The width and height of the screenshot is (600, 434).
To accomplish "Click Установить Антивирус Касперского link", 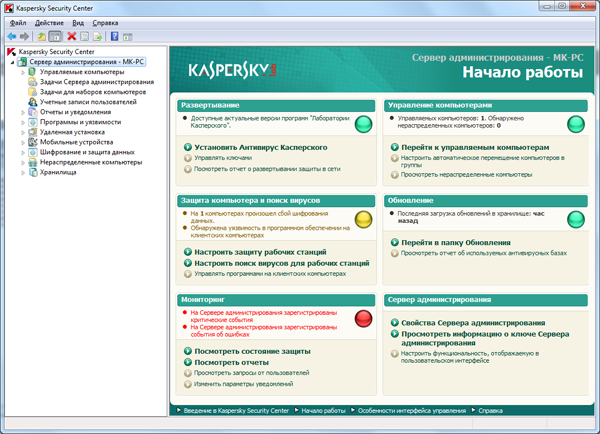I will click(261, 147).
